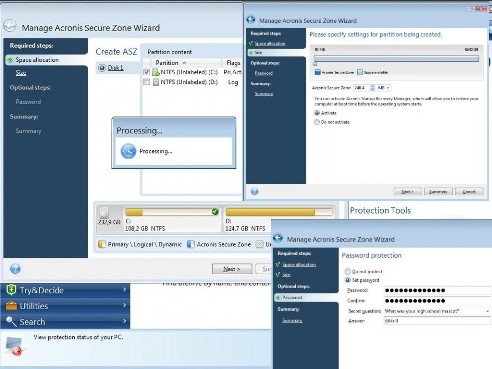This screenshot has height=369, width=492.
Task: Select the Activate radio button
Action: coord(317,113)
